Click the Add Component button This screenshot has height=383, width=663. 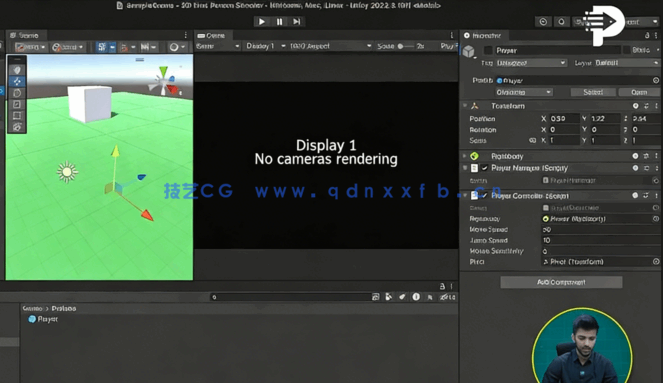561,282
